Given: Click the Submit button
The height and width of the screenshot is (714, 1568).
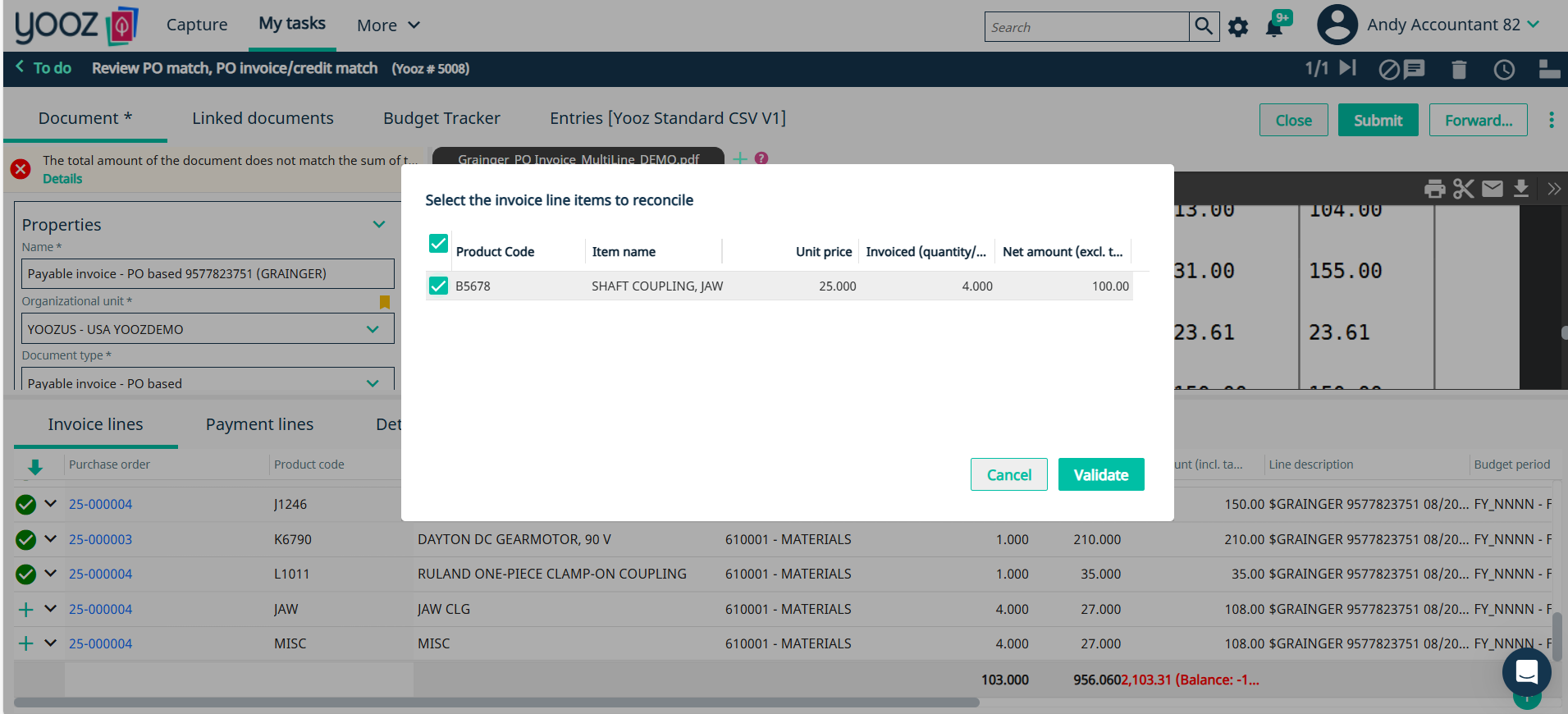Looking at the screenshot, I should pos(1378,120).
